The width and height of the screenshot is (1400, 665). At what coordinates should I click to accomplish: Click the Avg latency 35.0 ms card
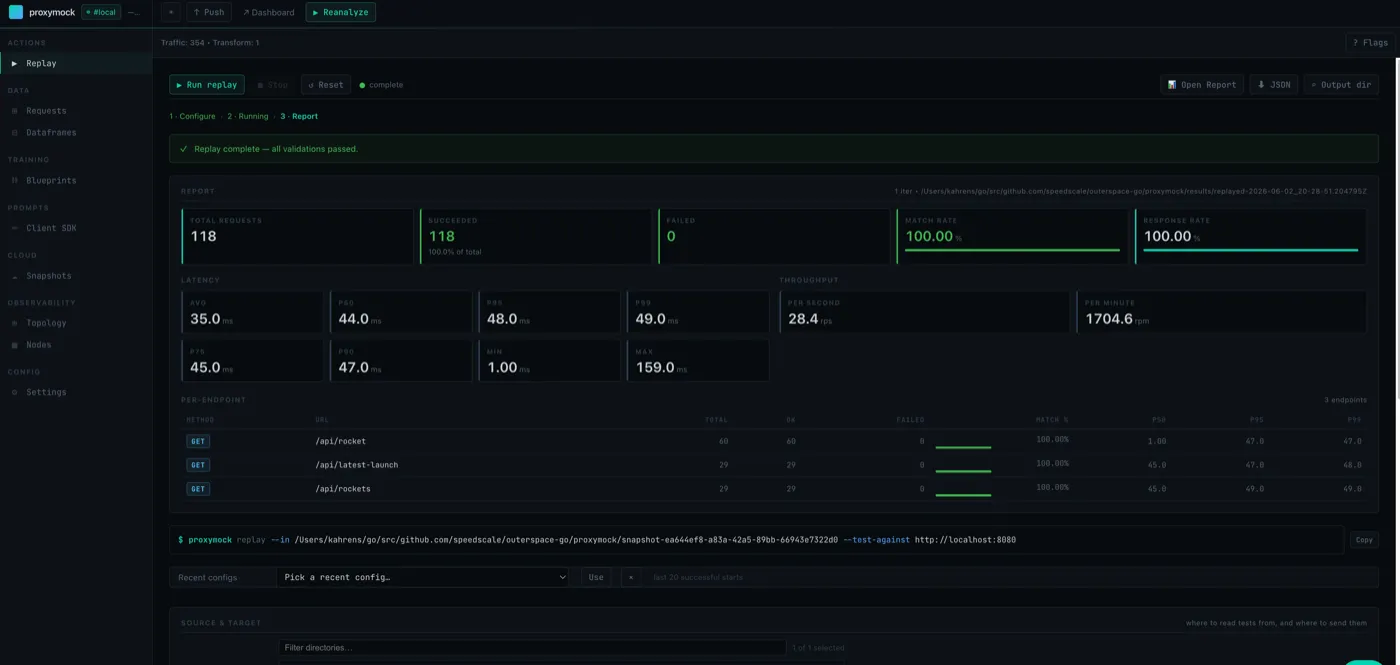(x=252, y=312)
